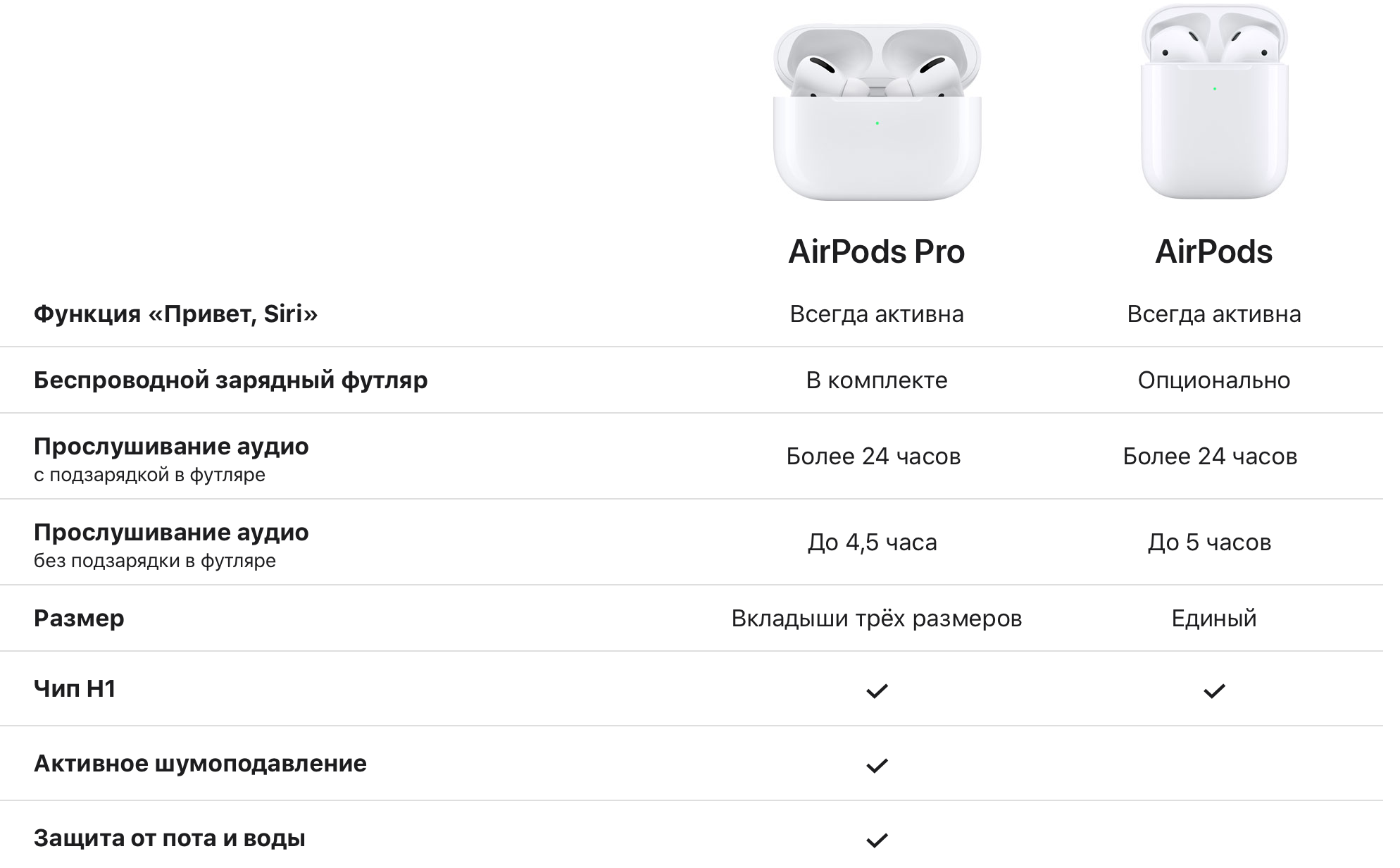Click the Активное шумоподавление row label
Screen dimensions: 1400x868
200,764
